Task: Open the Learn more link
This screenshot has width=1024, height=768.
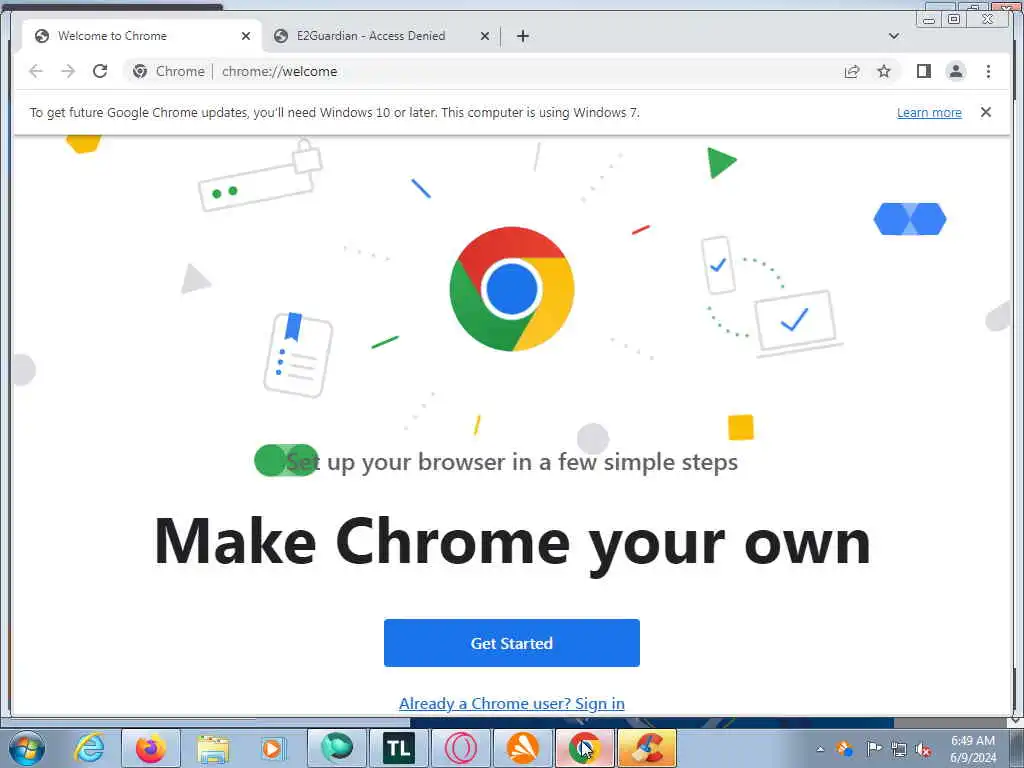Action: [x=929, y=112]
